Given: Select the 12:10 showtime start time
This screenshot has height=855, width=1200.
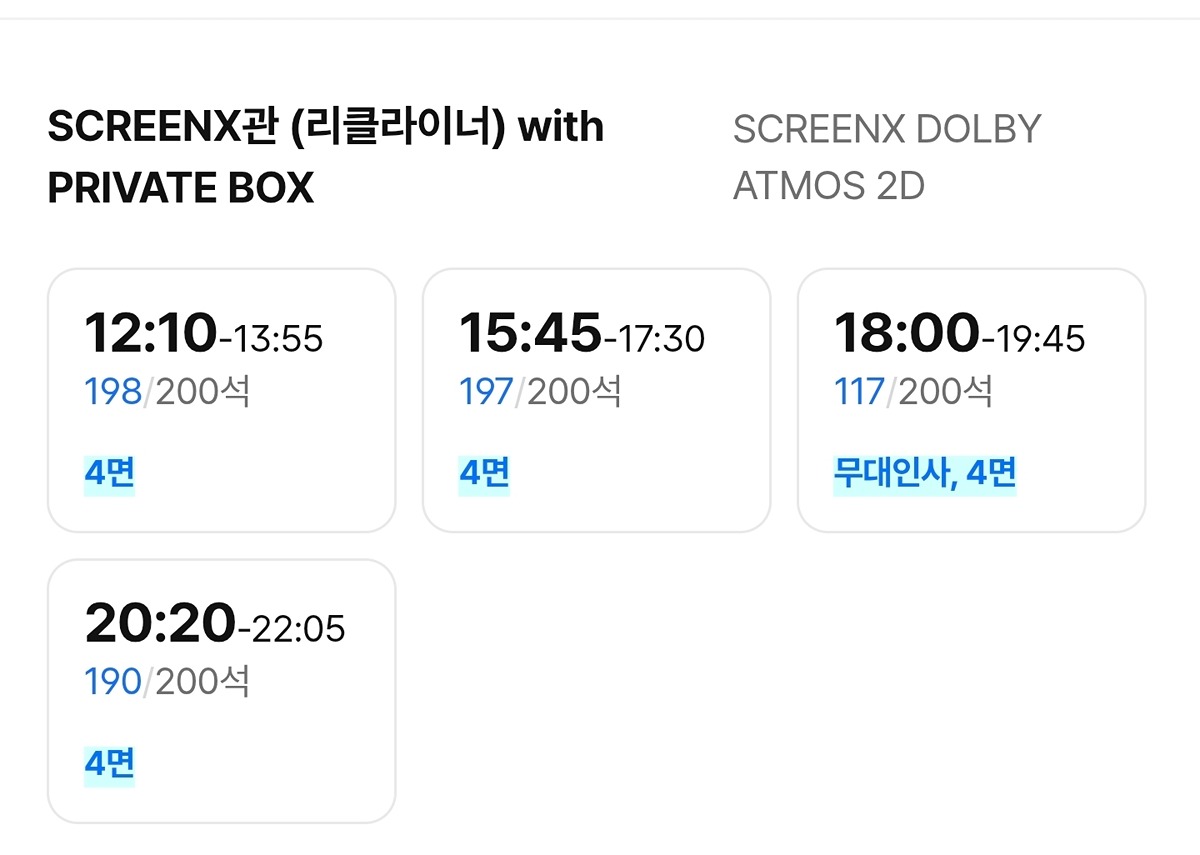Looking at the screenshot, I should tap(150, 333).
